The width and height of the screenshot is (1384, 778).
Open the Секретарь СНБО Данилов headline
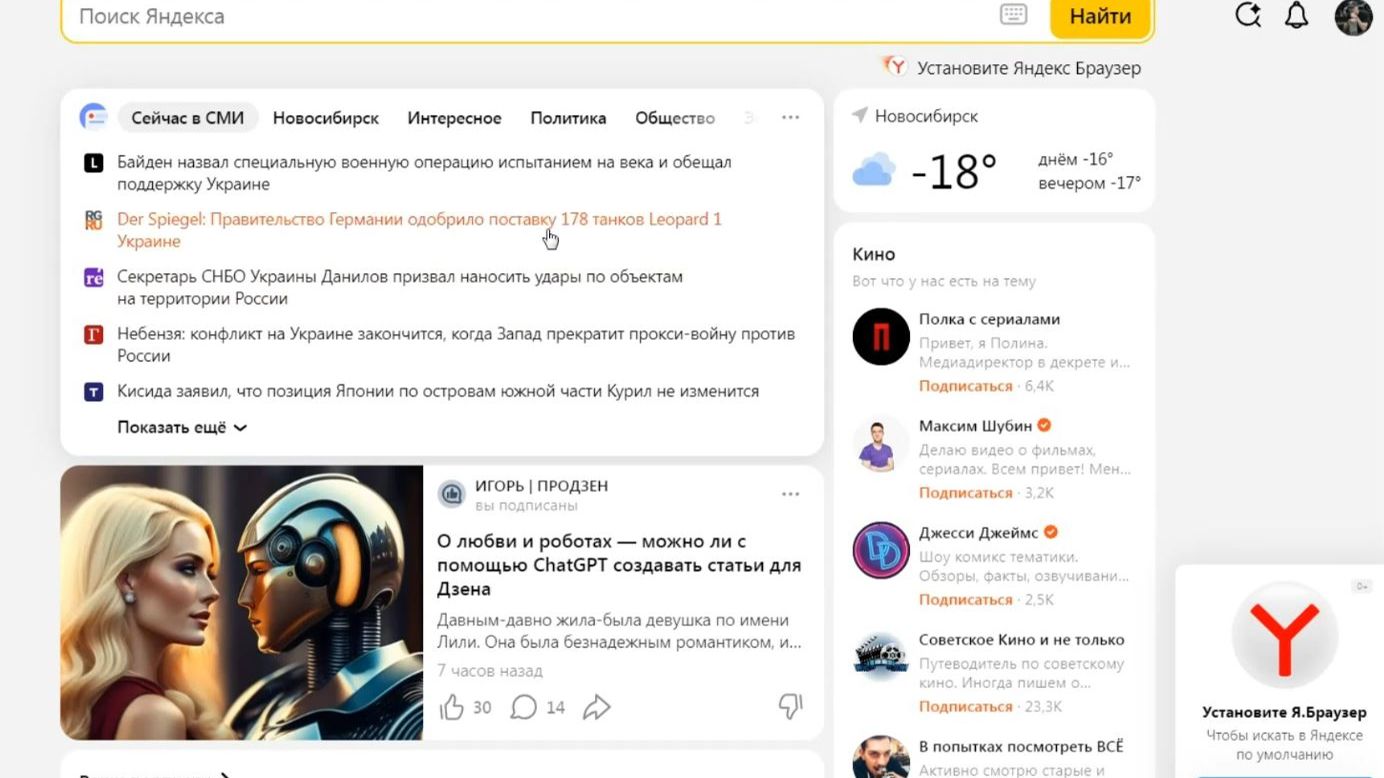[400, 287]
